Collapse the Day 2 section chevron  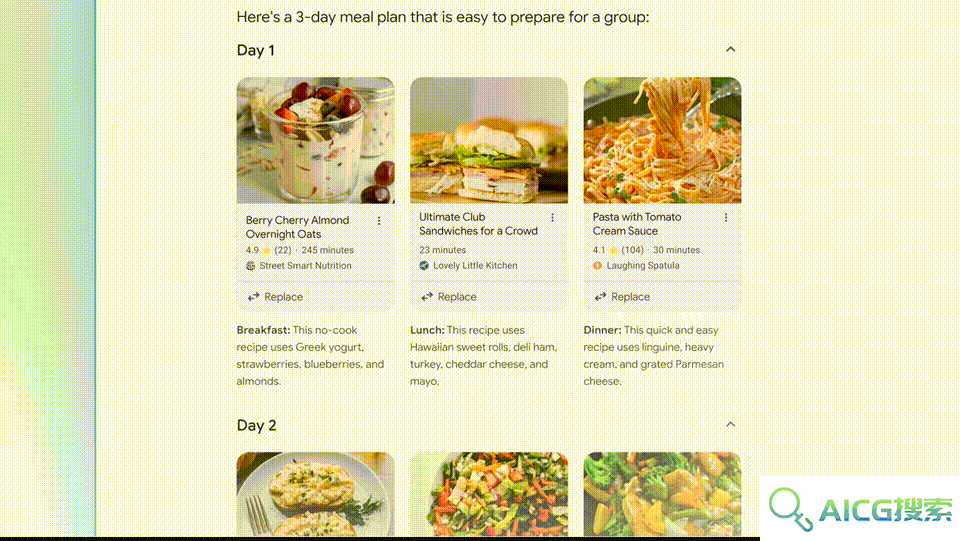point(730,425)
